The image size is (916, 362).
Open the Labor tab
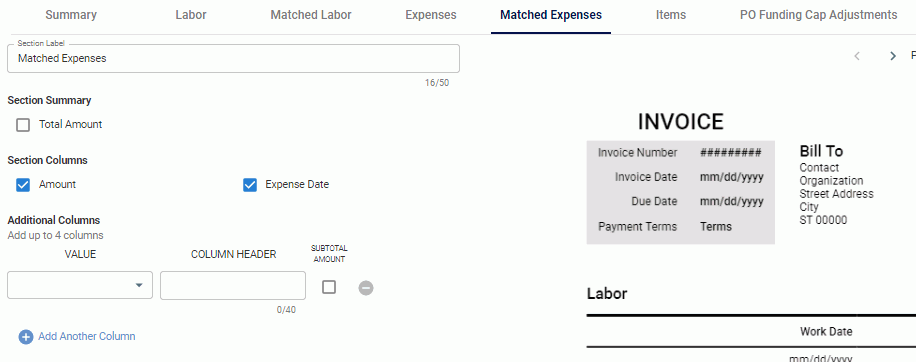pos(191,15)
